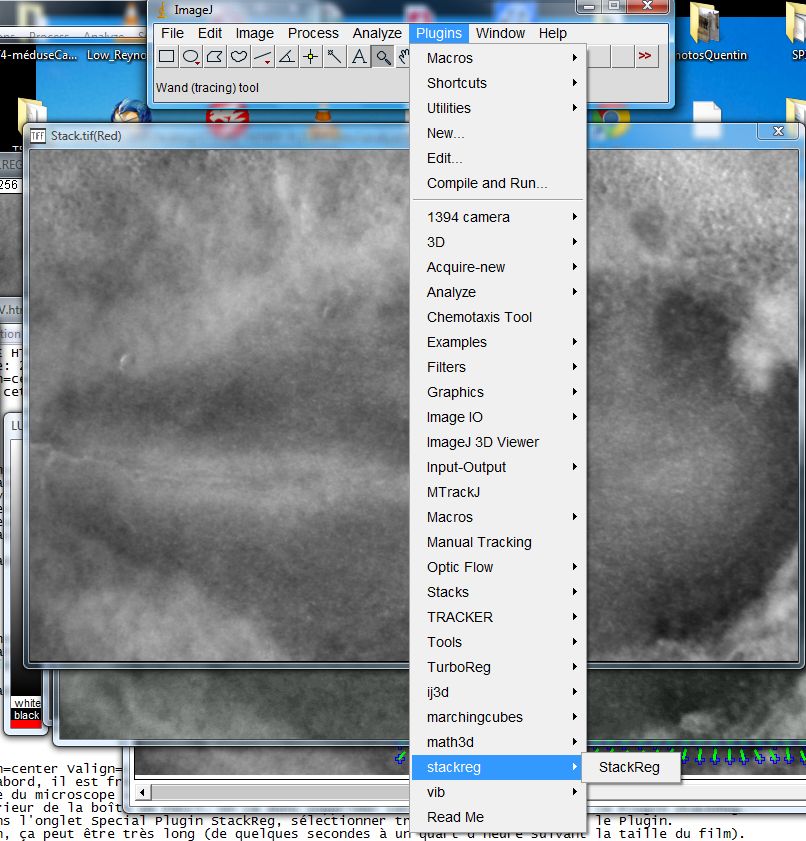This screenshot has height=841, width=806.
Task: Select the Text tool
Action: 358,57
